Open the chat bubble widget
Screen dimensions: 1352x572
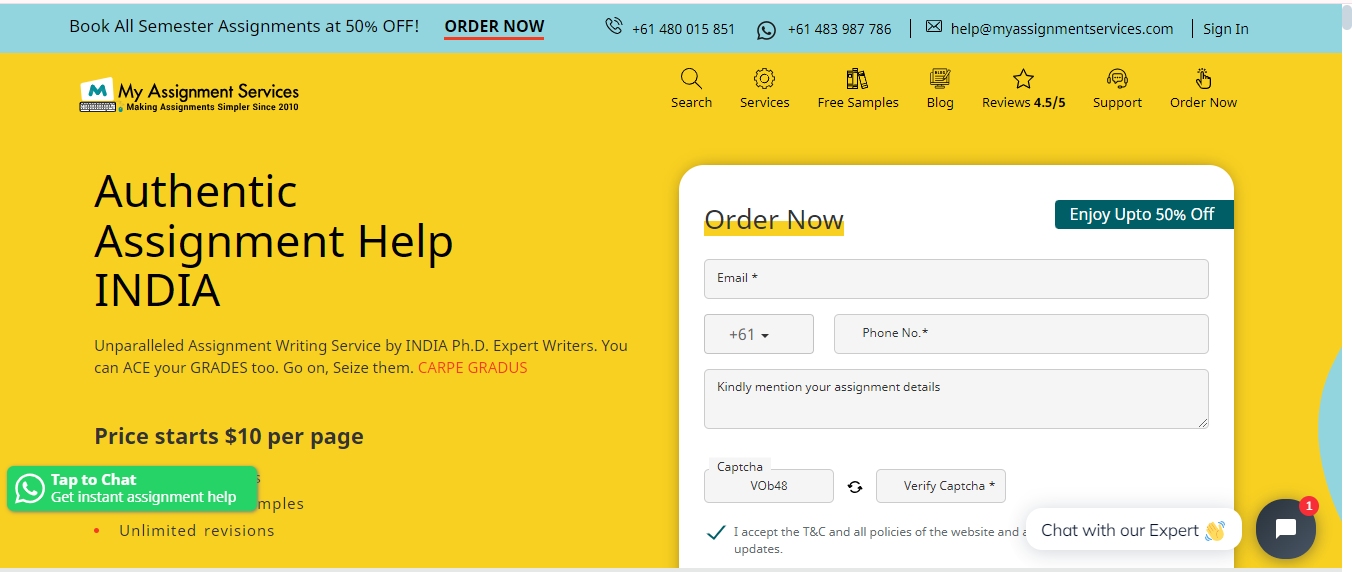point(1286,528)
